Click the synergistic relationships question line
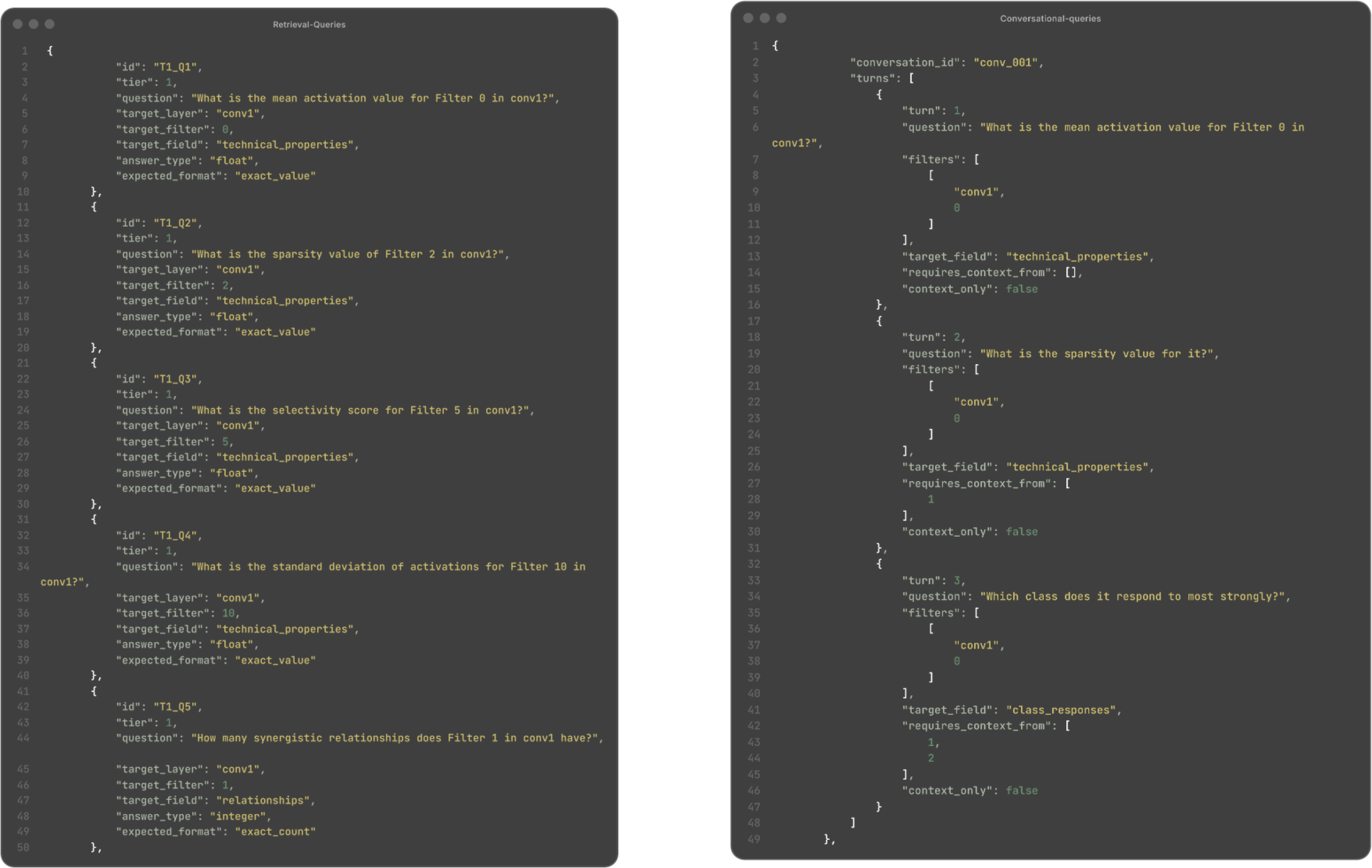Viewport: 1372px width, 868px height. 360,738
